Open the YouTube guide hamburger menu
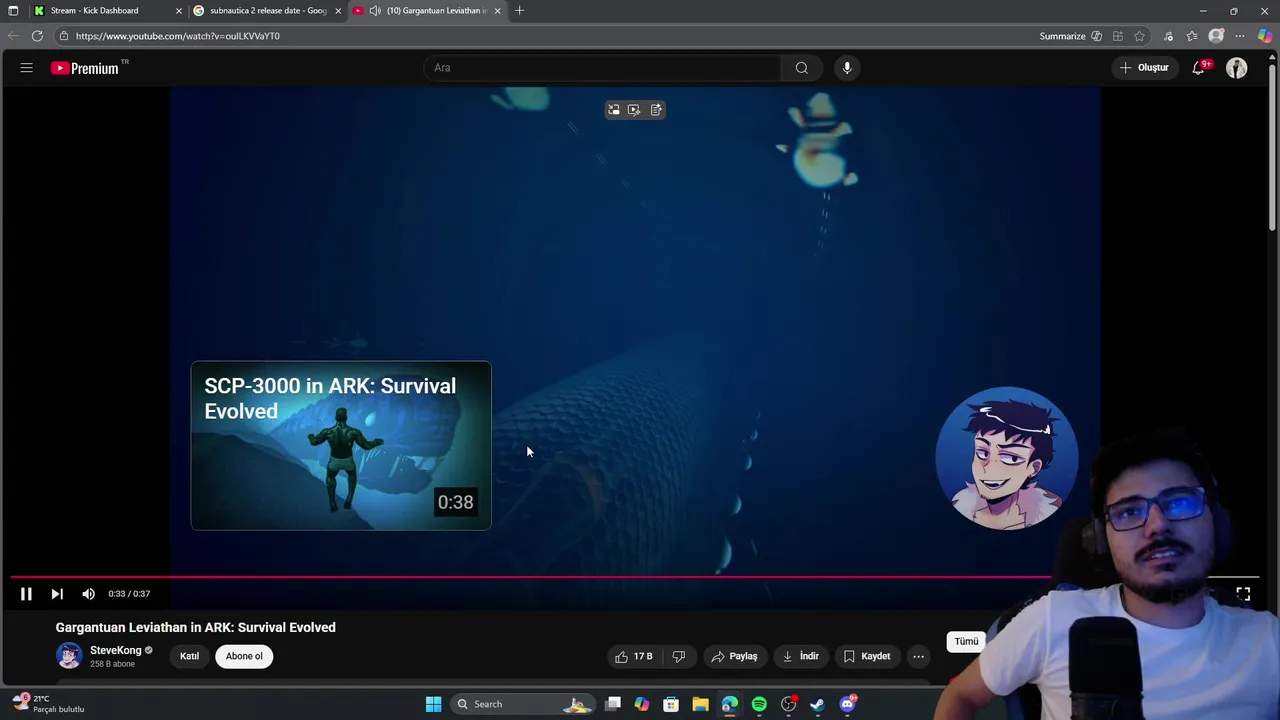The height and width of the screenshot is (720, 1280). click(27, 68)
